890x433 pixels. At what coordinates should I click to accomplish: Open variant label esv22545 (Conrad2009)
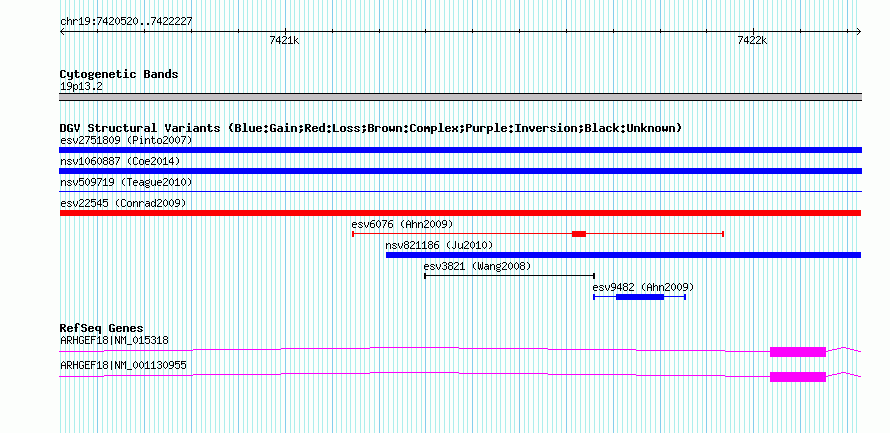[123, 203]
